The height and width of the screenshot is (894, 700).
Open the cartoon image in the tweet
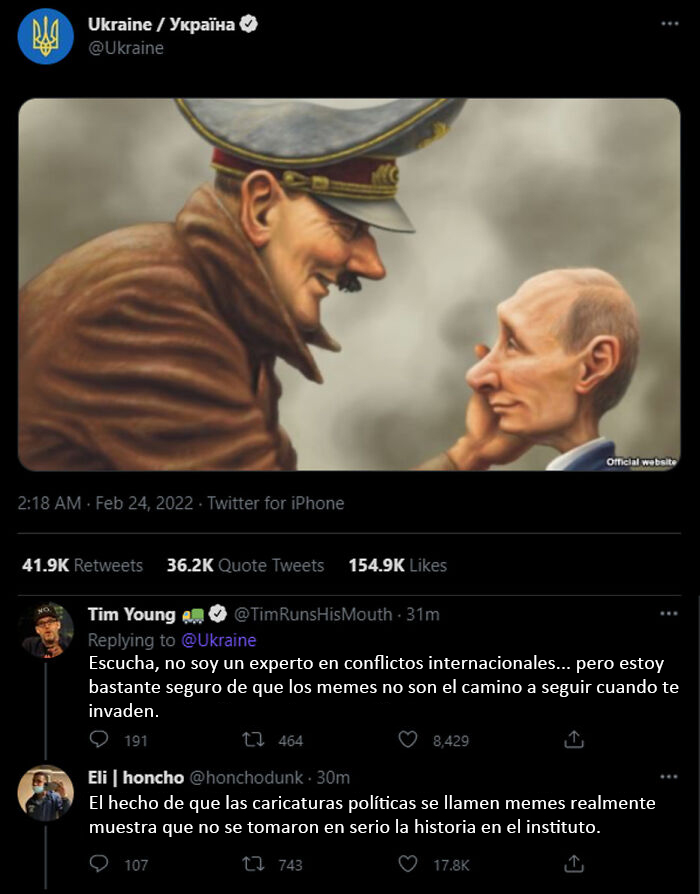(x=349, y=284)
